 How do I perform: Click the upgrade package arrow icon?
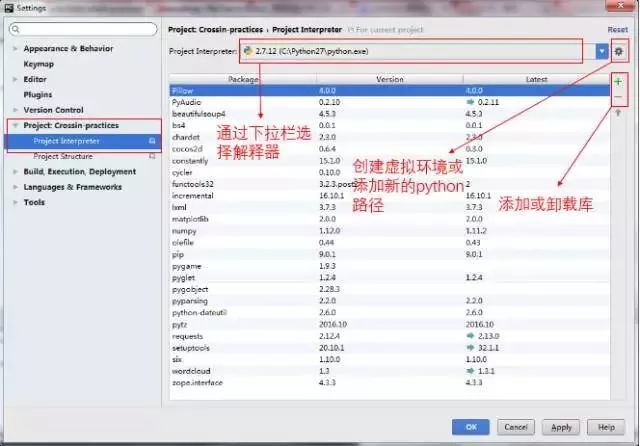tap(618, 113)
